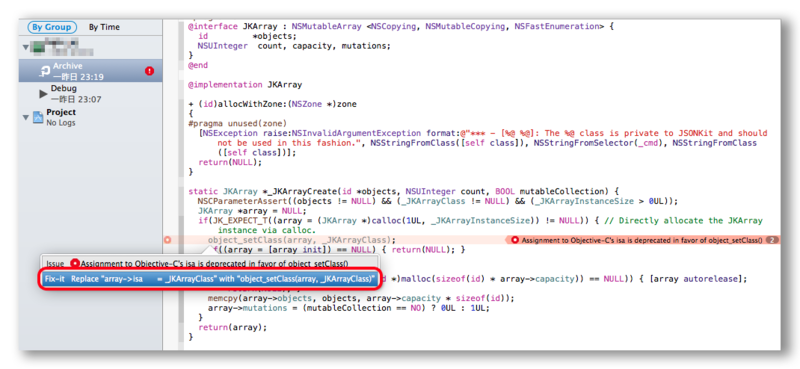Click the Debug play arrow icon
This screenshot has width=800, height=369.
[x=43, y=94]
